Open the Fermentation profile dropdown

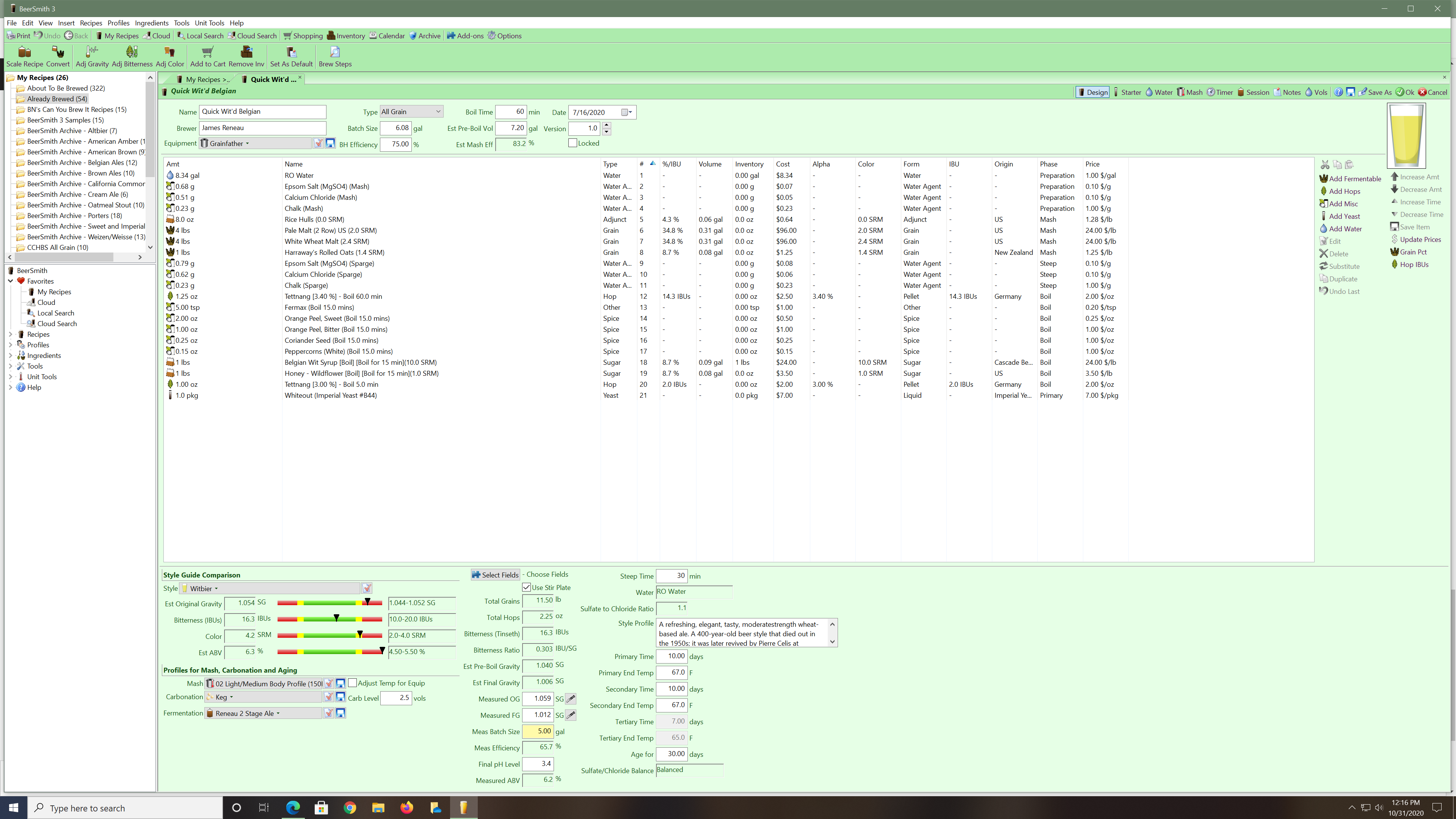pyautogui.click(x=264, y=713)
